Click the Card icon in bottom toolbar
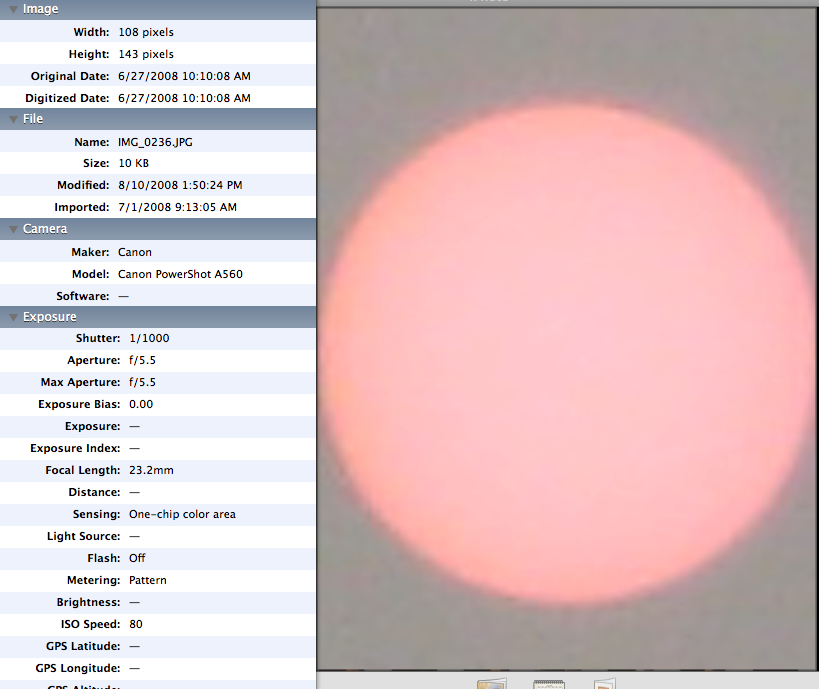819x689 pixels. [604, 683]
